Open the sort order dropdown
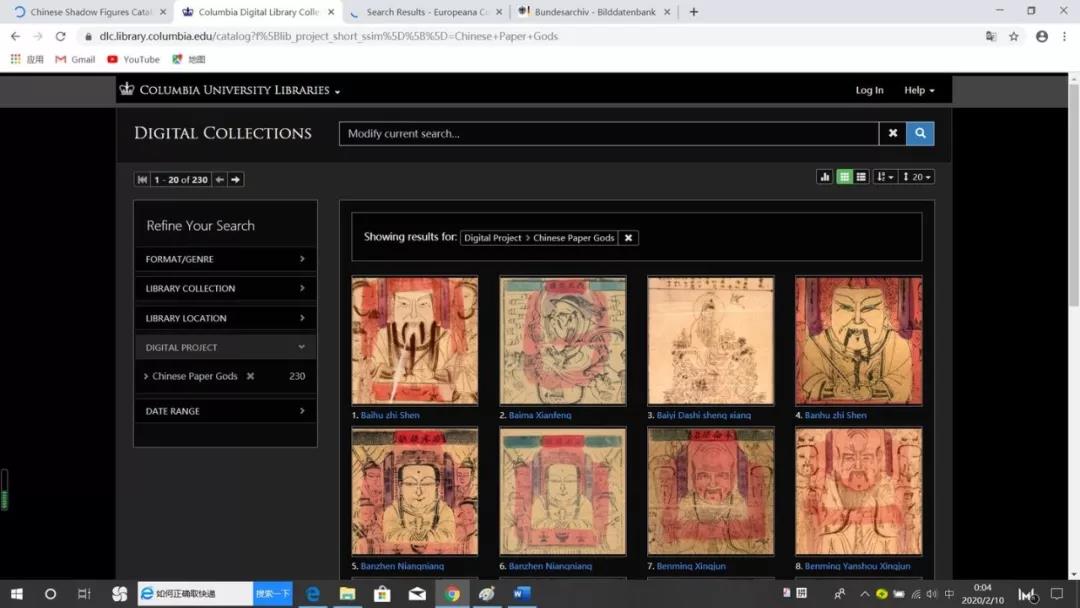 pyautogui.click(x=886, y=177)
